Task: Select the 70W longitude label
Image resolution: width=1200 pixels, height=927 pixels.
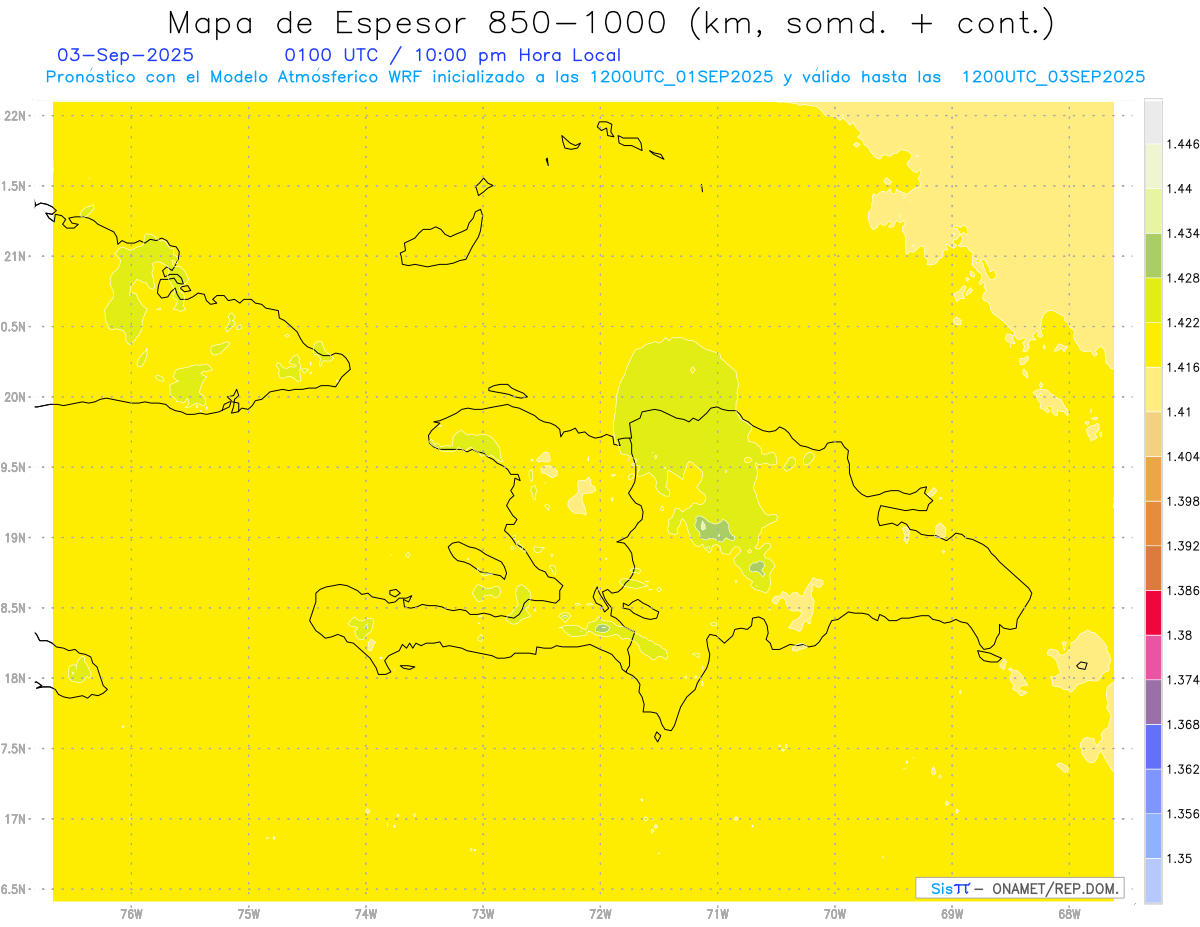Action: tap(835, 914)
